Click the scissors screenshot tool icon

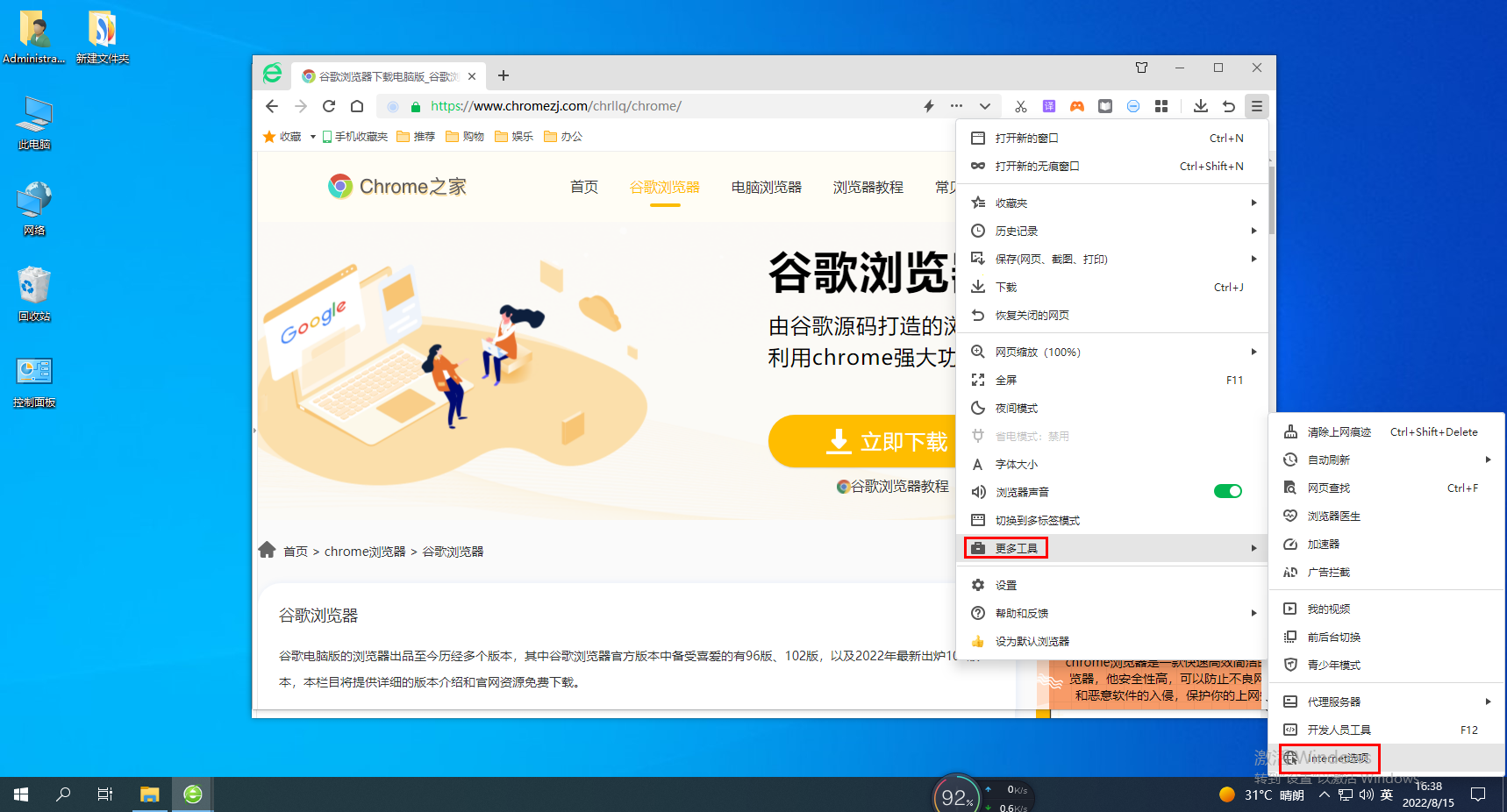pyautogui.click(x=1021, y=106)
